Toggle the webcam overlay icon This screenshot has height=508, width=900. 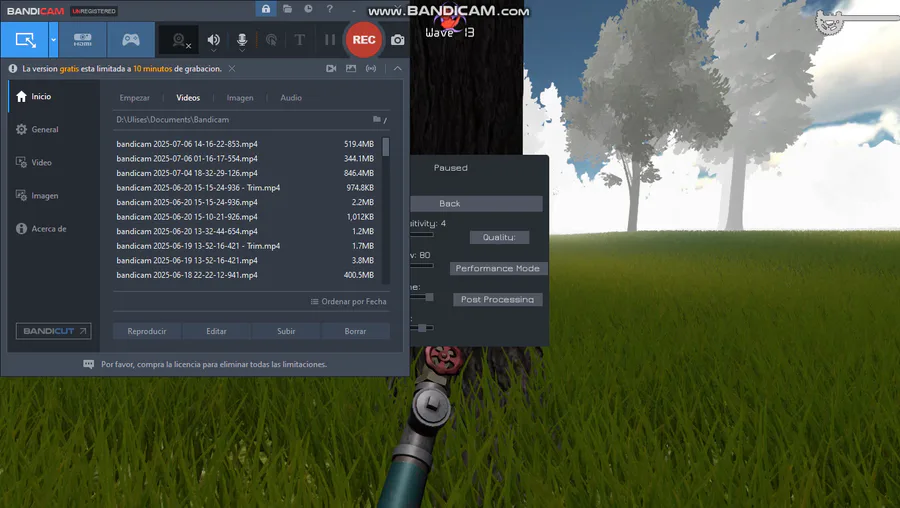(179, 40)
